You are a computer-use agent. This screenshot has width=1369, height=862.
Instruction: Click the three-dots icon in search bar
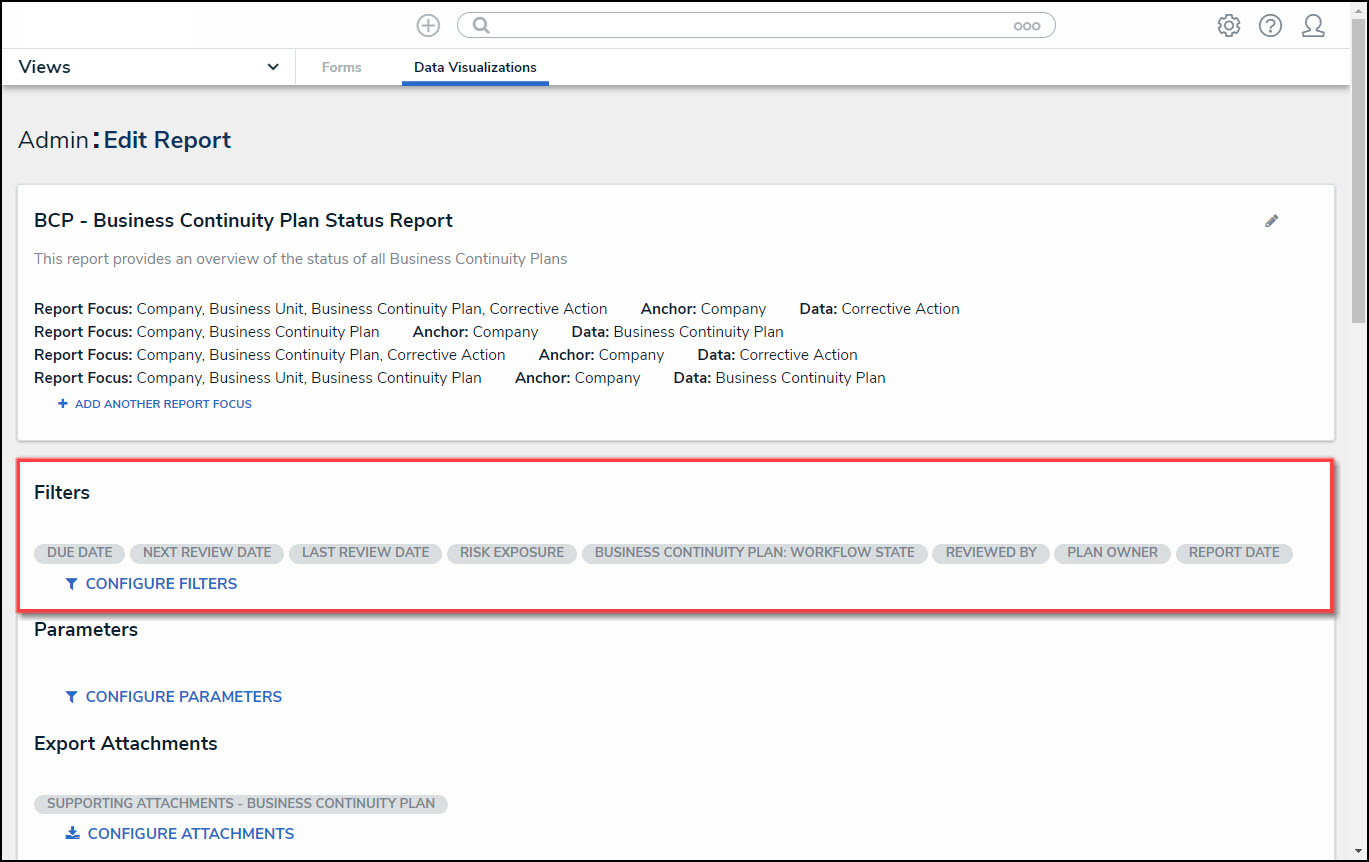1026,27
